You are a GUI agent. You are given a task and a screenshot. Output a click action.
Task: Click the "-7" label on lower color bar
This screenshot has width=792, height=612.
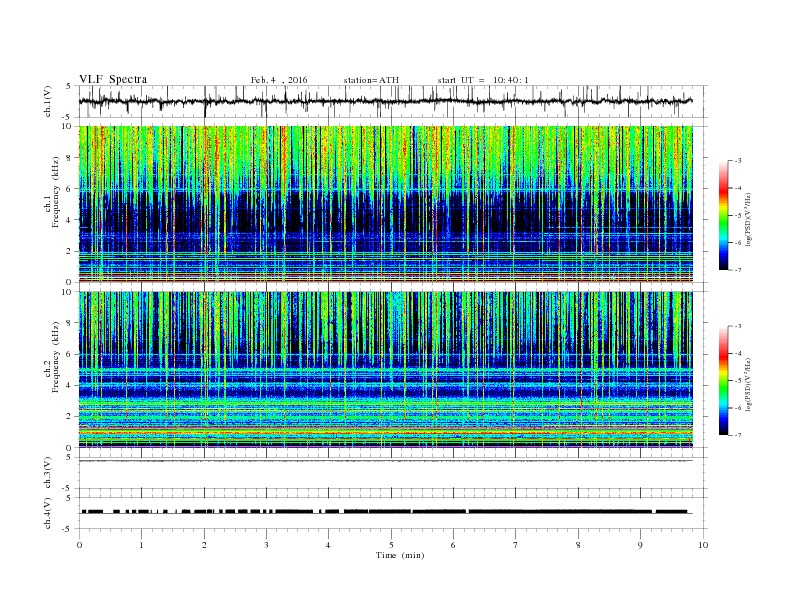pyautogui.click(x=738, y=435)
